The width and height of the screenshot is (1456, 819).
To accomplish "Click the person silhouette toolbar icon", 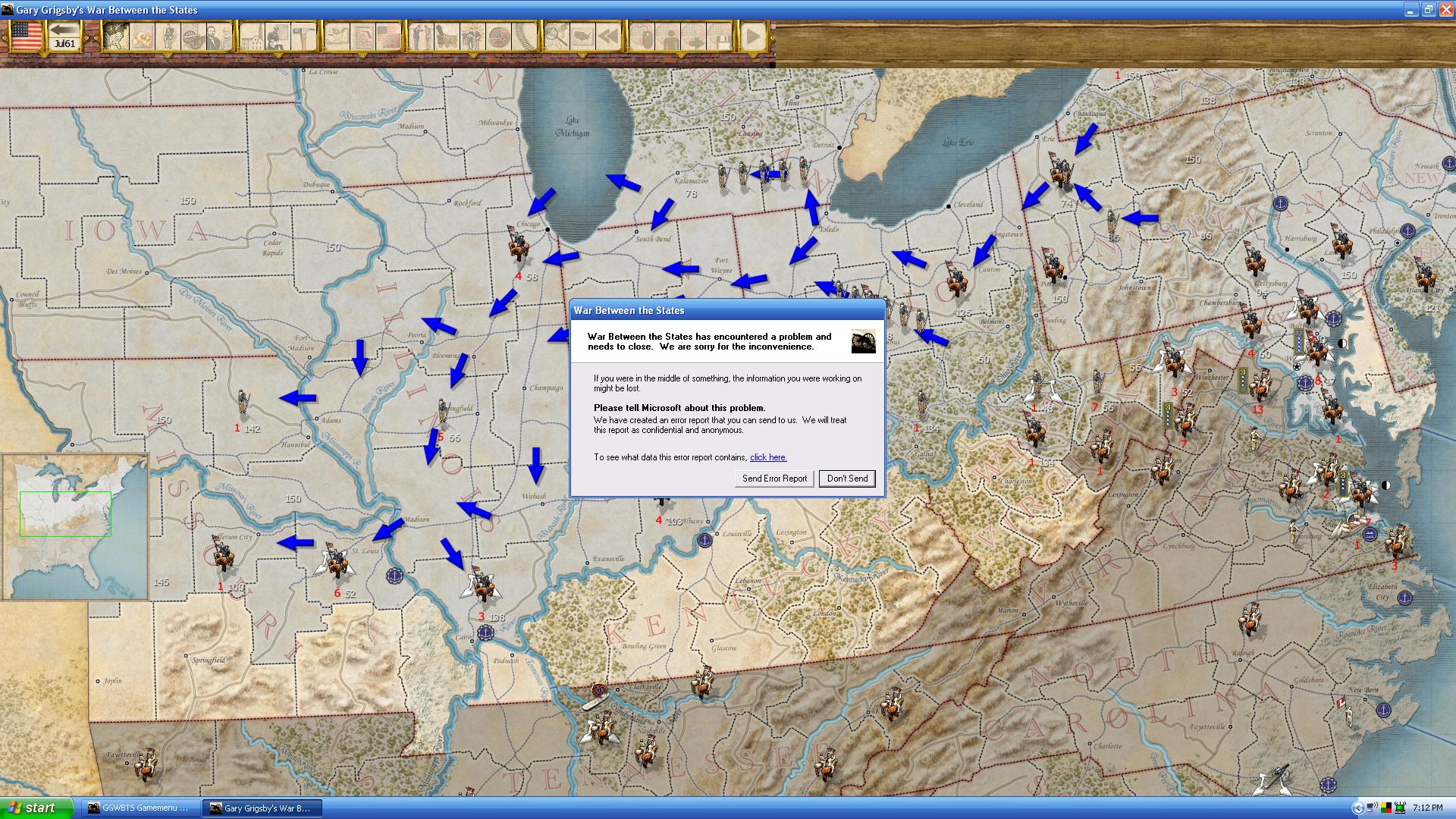I will click(667, 36).
